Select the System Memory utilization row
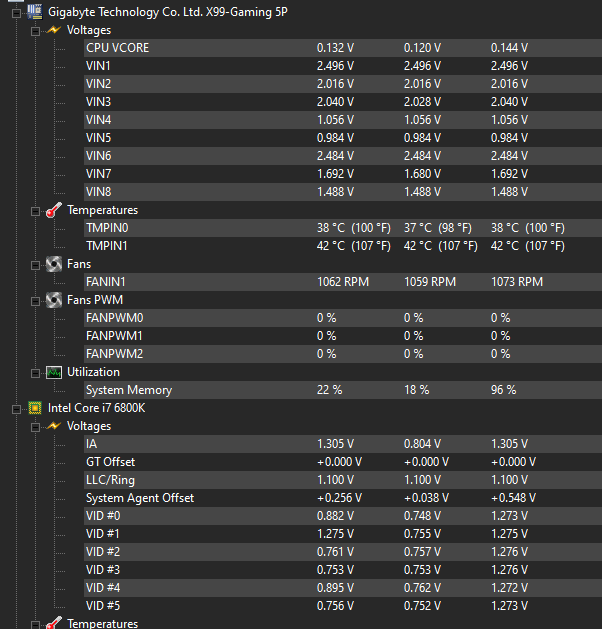The height and width of the screenshot is (629, 602). click(x=343, y=390)
